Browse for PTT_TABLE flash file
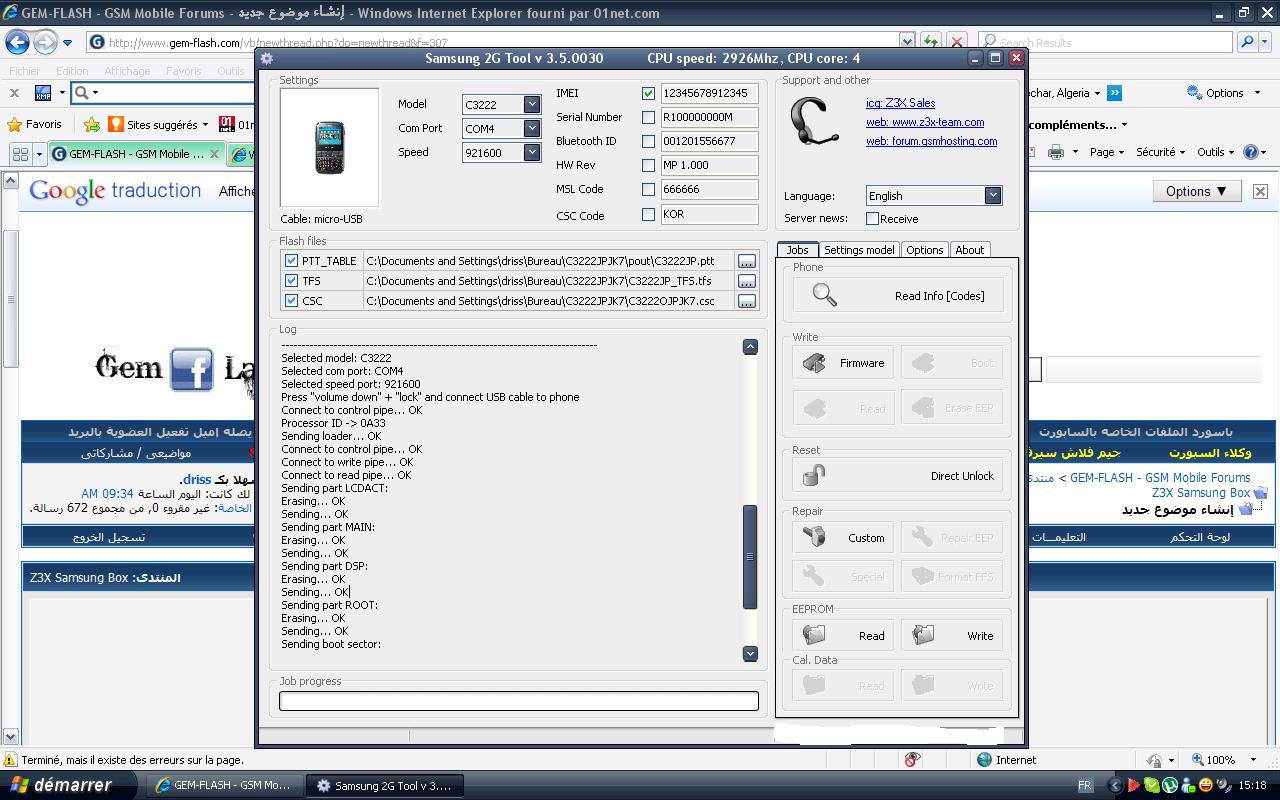This screenshot has width=1280, height=800. pyautogui.click(x=747, y=261)
